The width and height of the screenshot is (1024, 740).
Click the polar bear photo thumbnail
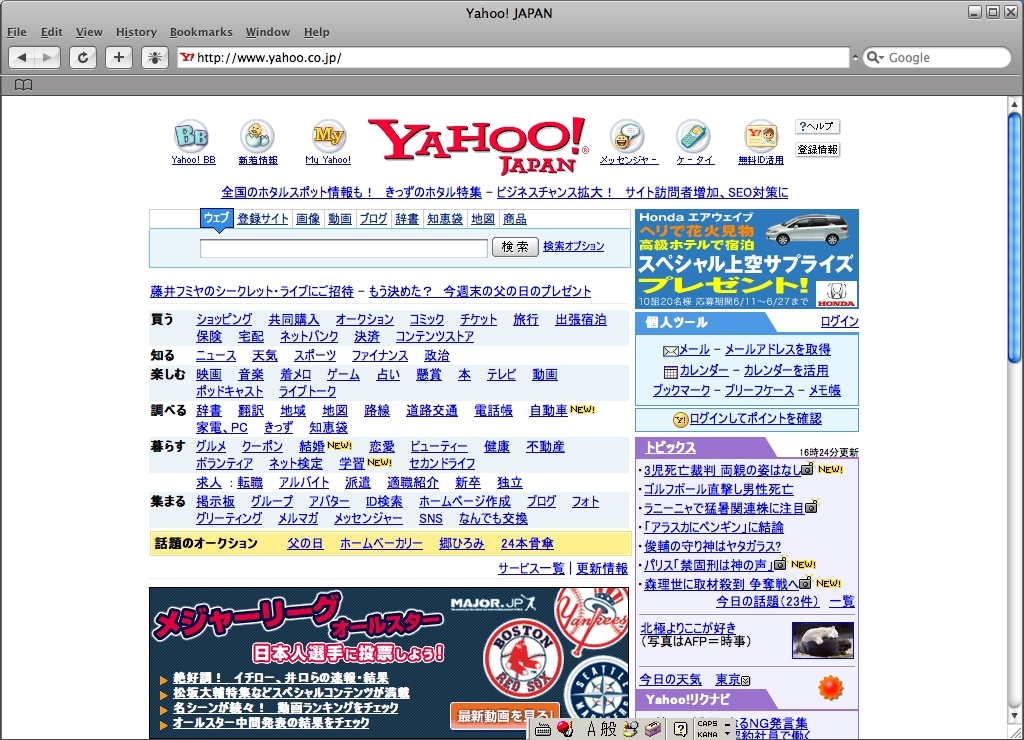pos(822,640)
